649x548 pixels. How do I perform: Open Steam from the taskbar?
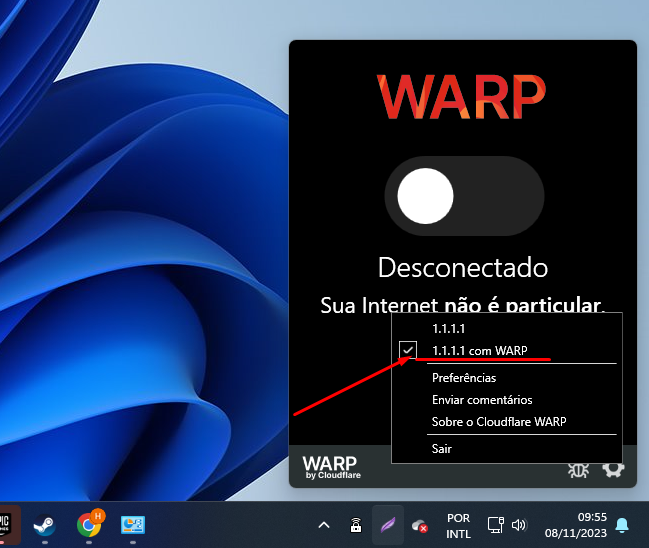(x=44, y=525)
